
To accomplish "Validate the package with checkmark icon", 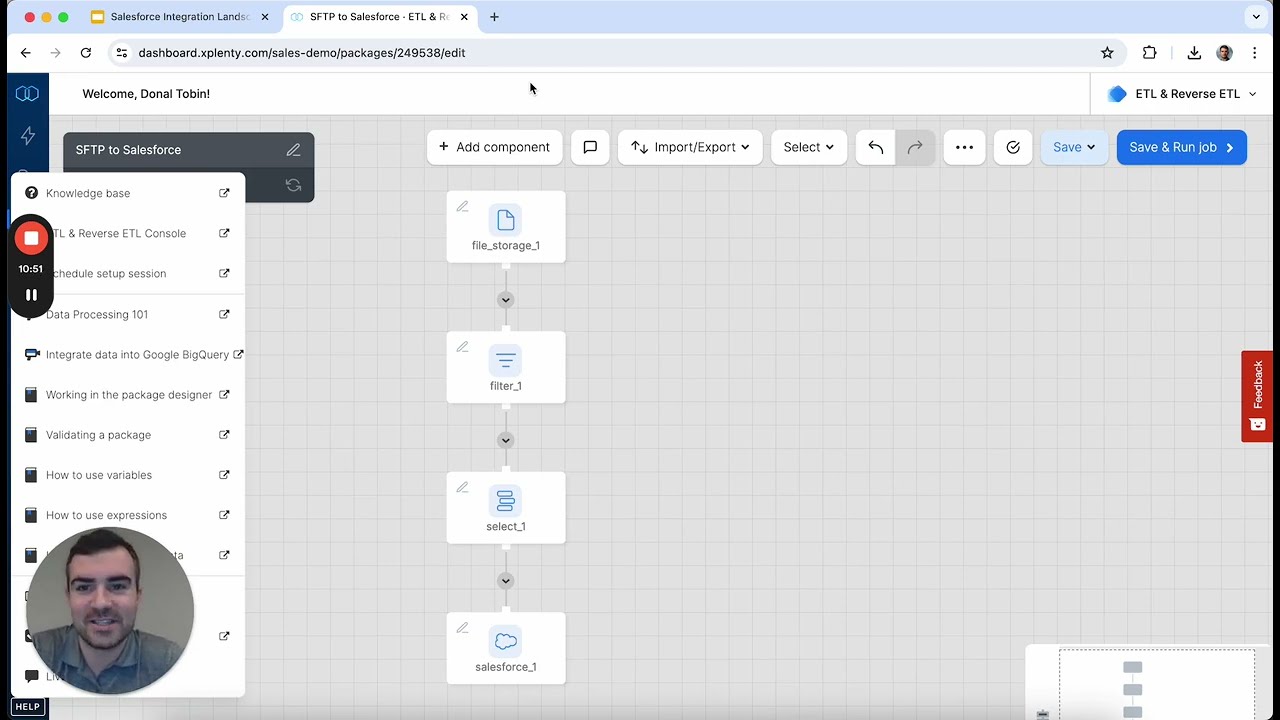I will point(1013,147).
